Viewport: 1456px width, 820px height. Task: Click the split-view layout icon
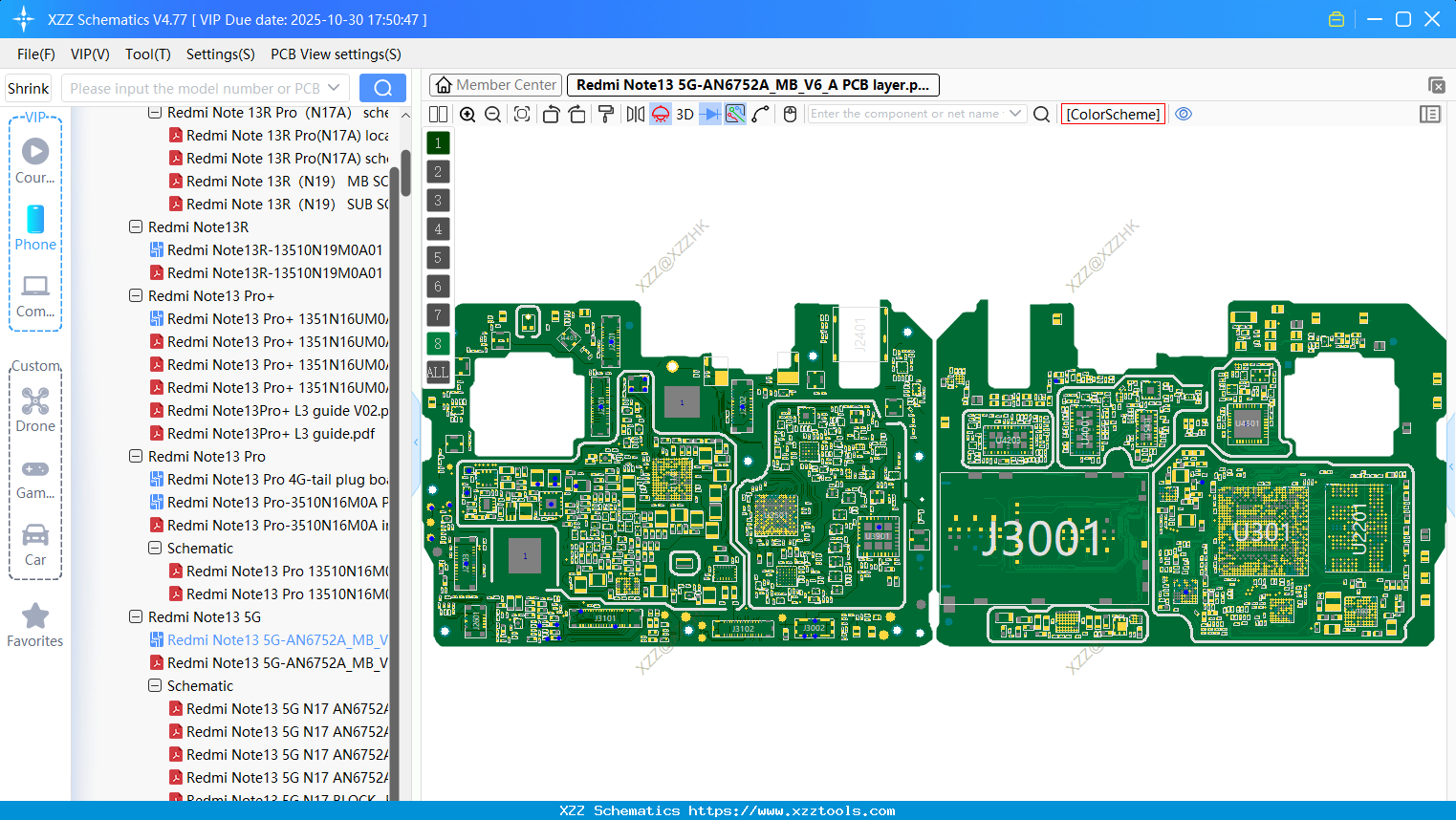coord(437,114)
